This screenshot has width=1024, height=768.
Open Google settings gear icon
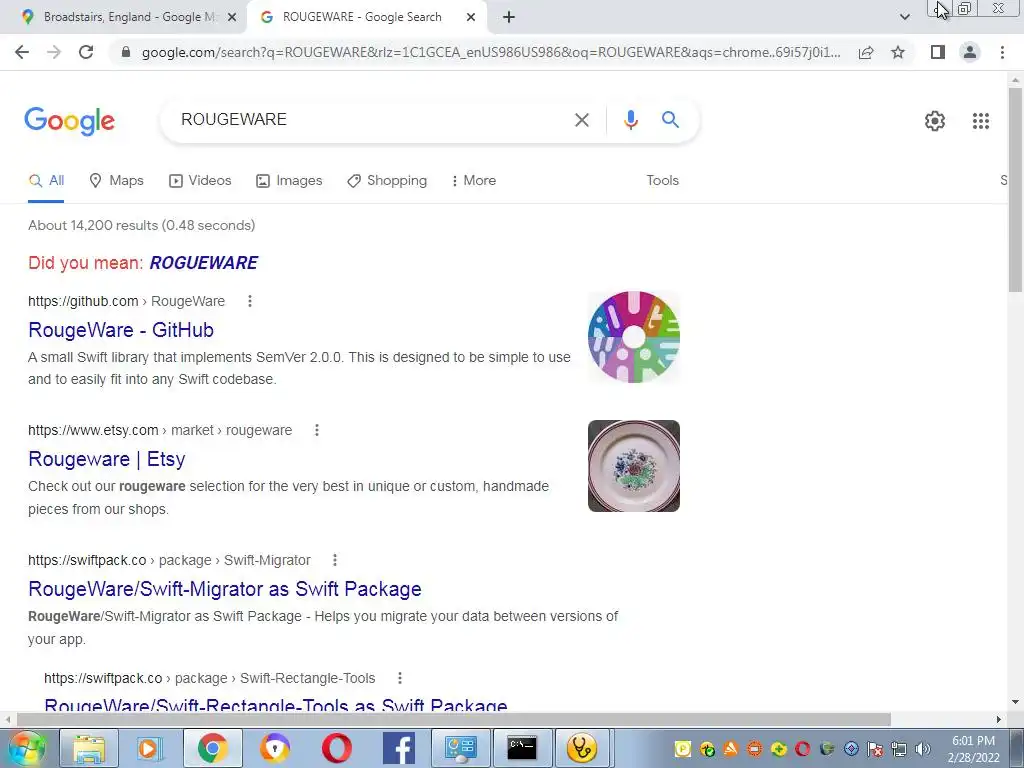[935, 121]
